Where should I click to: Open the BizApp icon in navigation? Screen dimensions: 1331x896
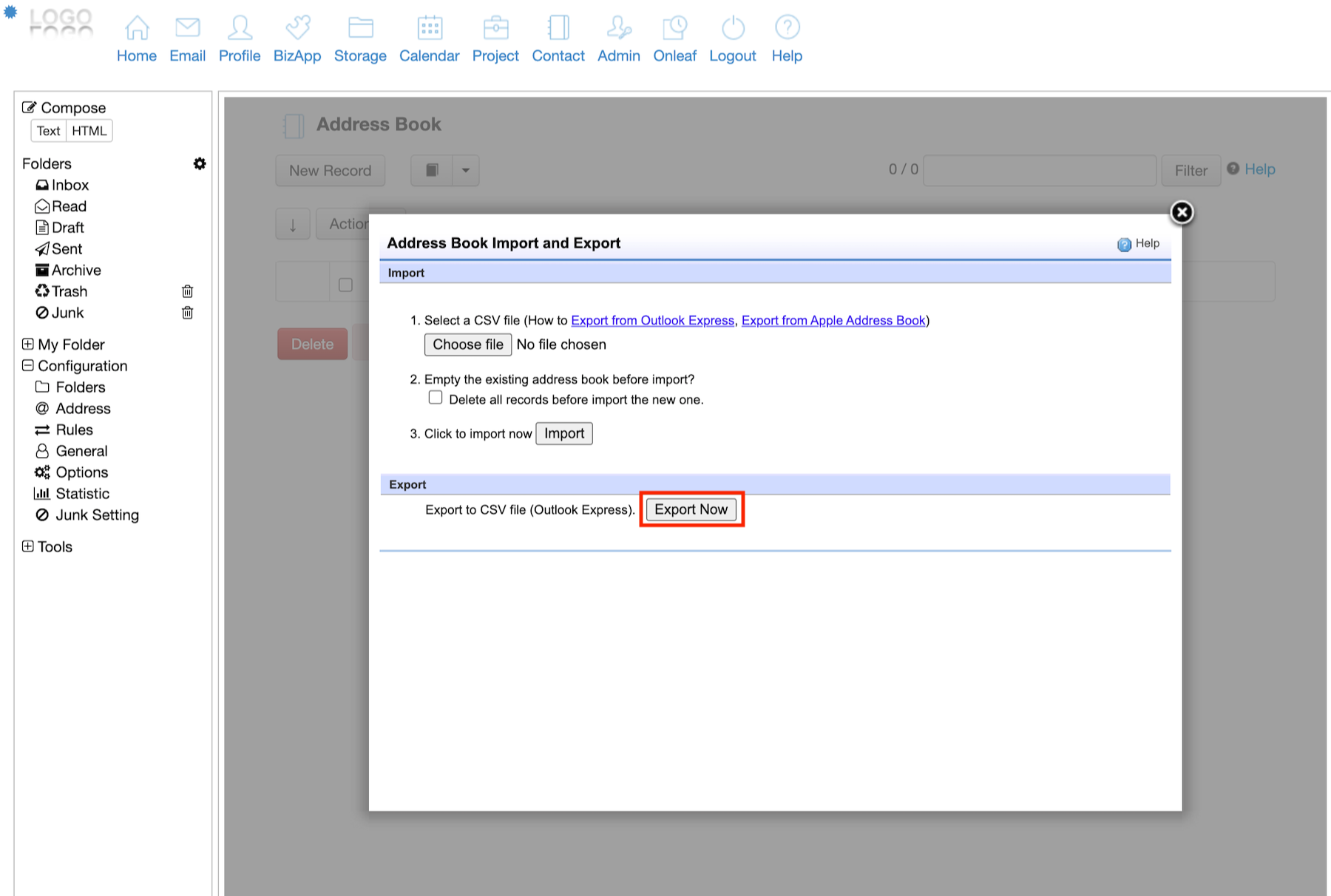click(x=297, y=28)
